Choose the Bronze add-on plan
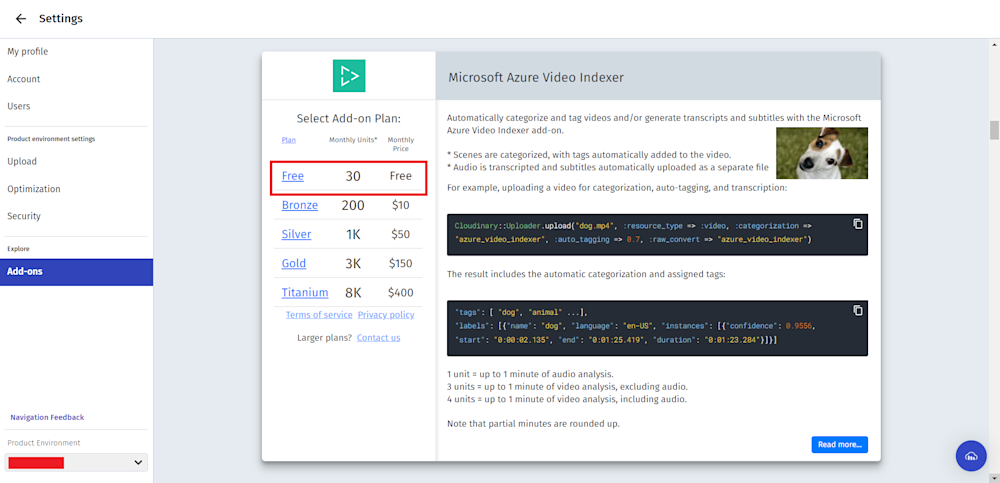 point(300,205)
